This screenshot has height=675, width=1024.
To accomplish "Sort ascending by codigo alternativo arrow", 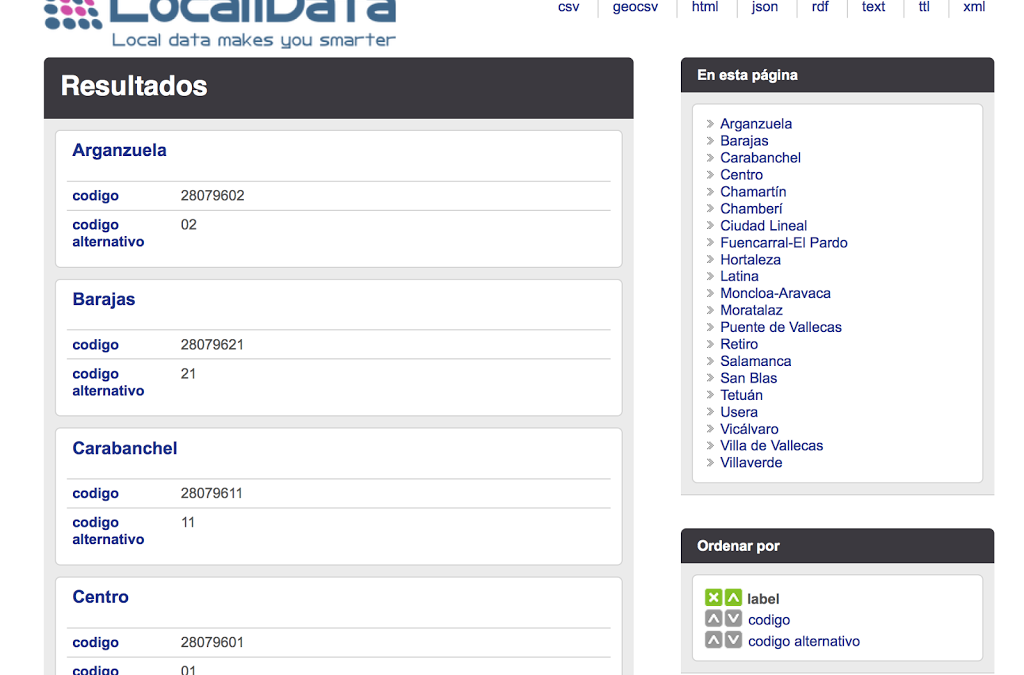I will click(x=713, y=640).
